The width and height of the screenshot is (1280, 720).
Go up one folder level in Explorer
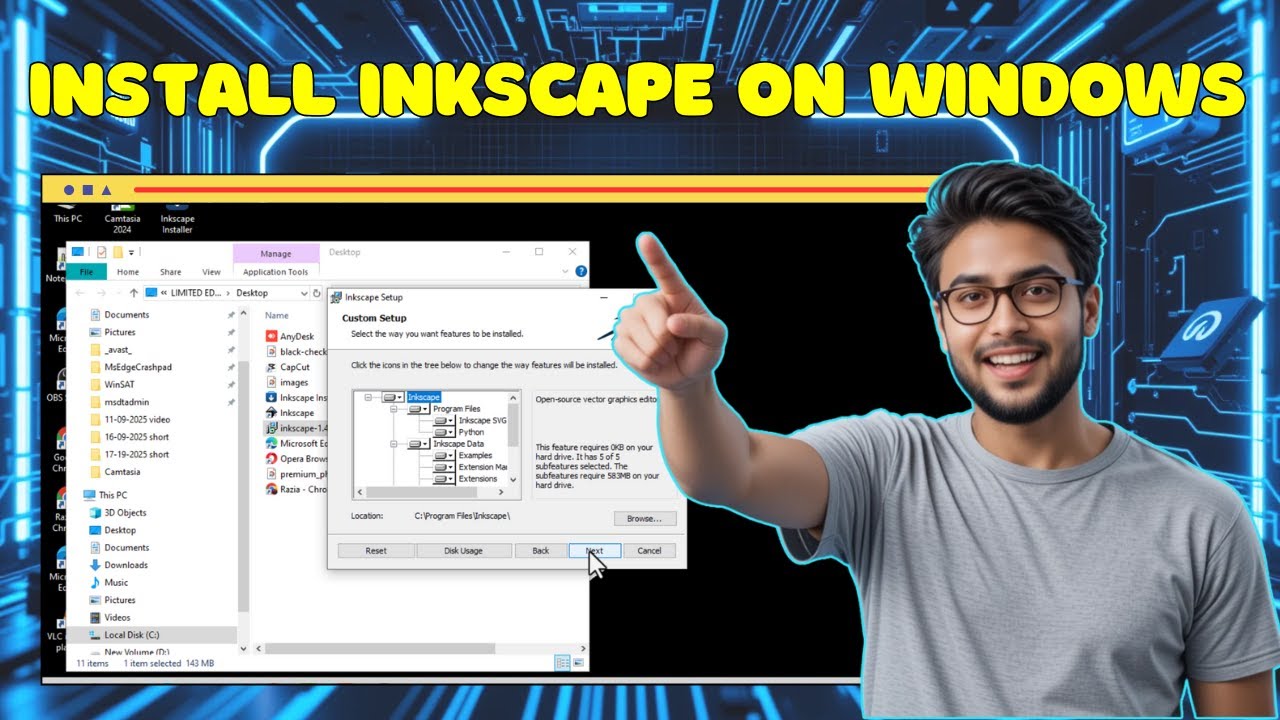point(133,293)
